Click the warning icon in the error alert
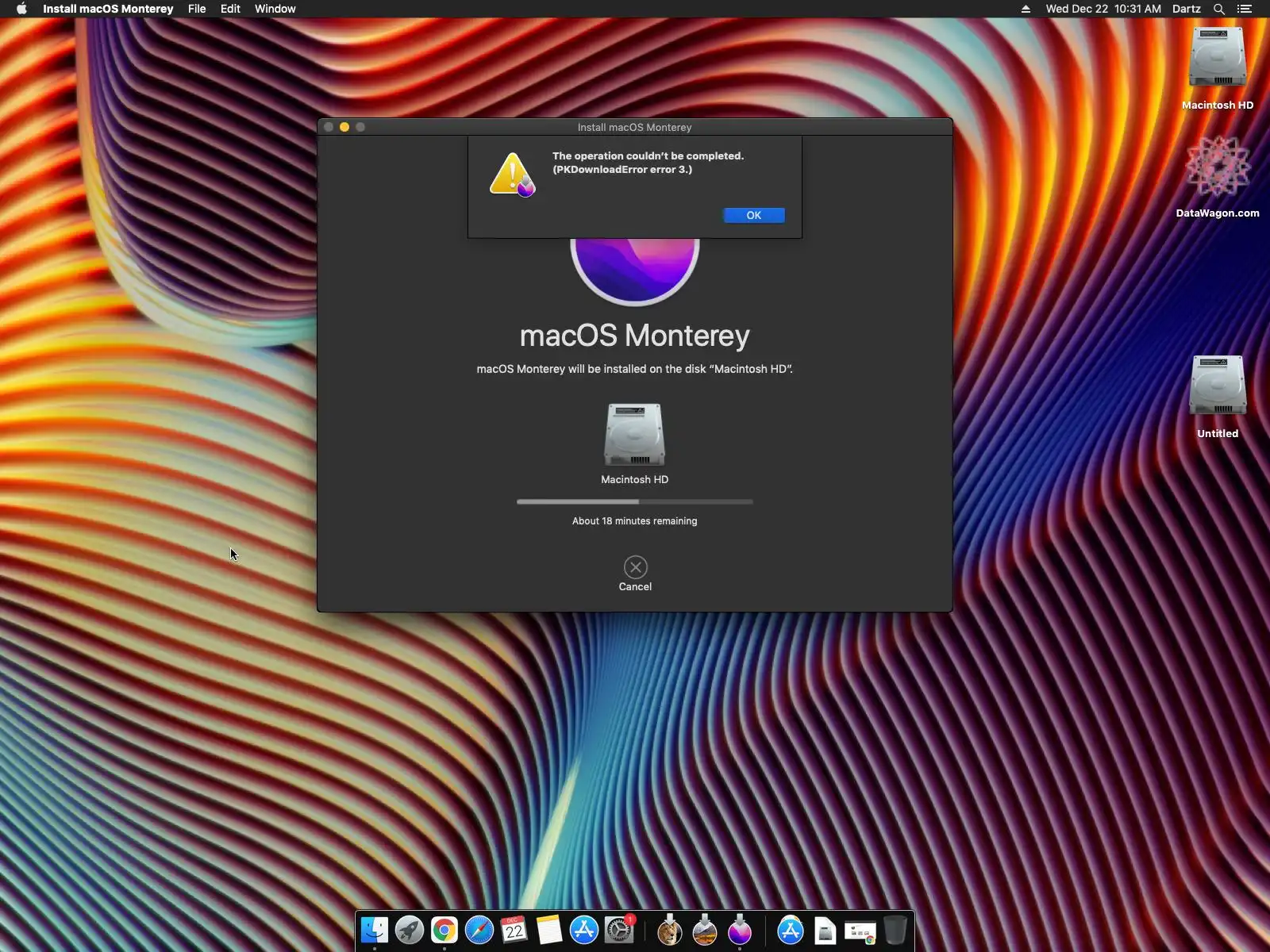The height and width of the screenshot is (952, 1270). point(513,175)
